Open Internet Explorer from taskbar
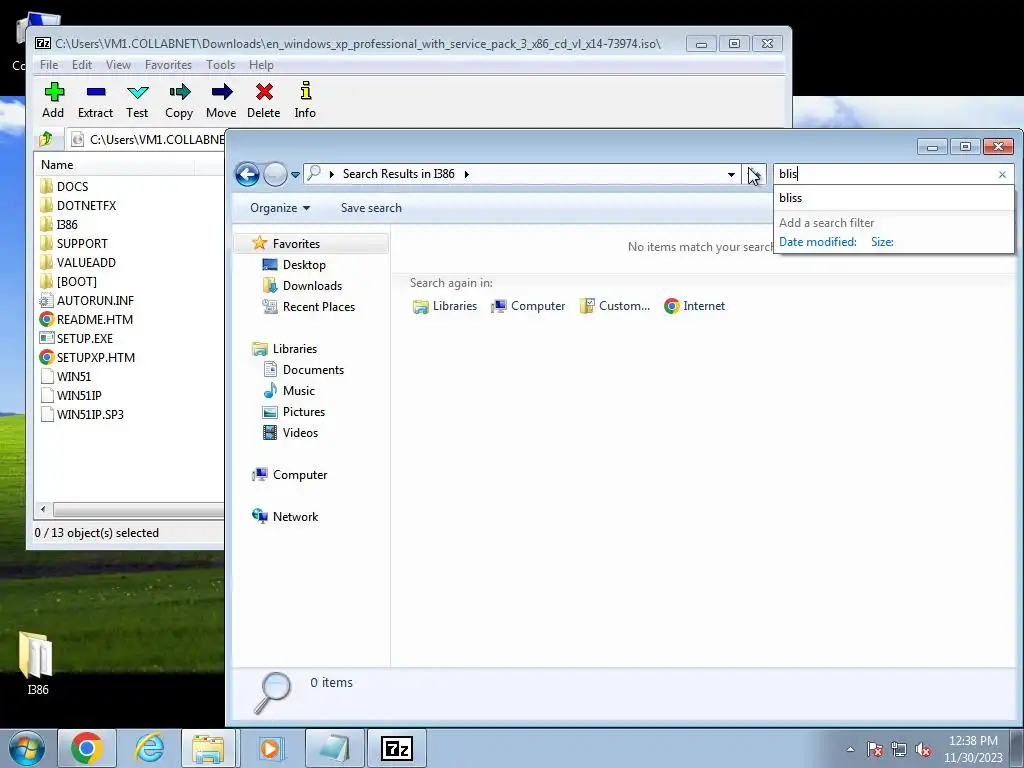This screenshot has height=768, width=1024. pos(149,748)
